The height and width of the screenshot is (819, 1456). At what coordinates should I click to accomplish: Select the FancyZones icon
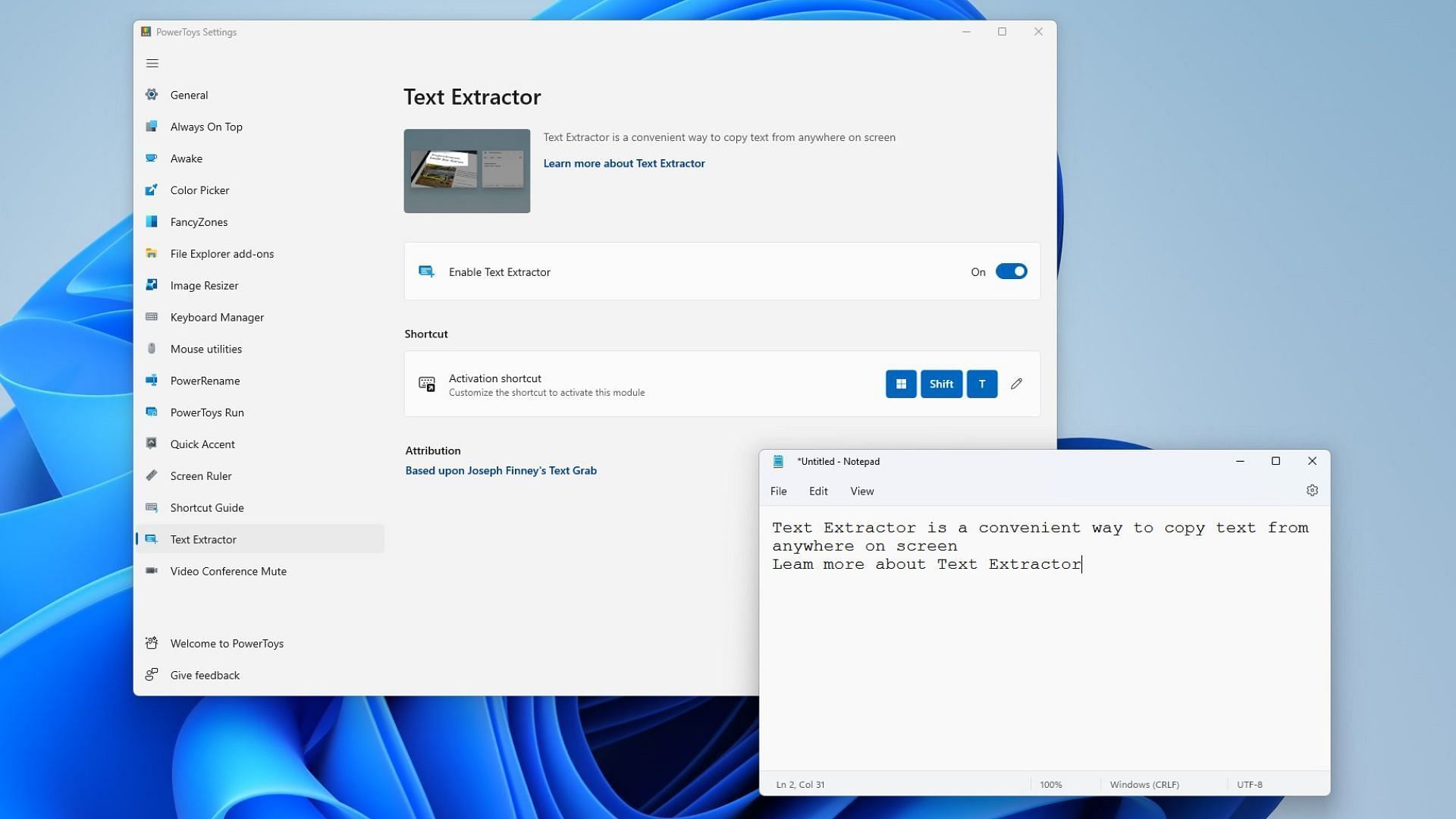click(151, 222)
